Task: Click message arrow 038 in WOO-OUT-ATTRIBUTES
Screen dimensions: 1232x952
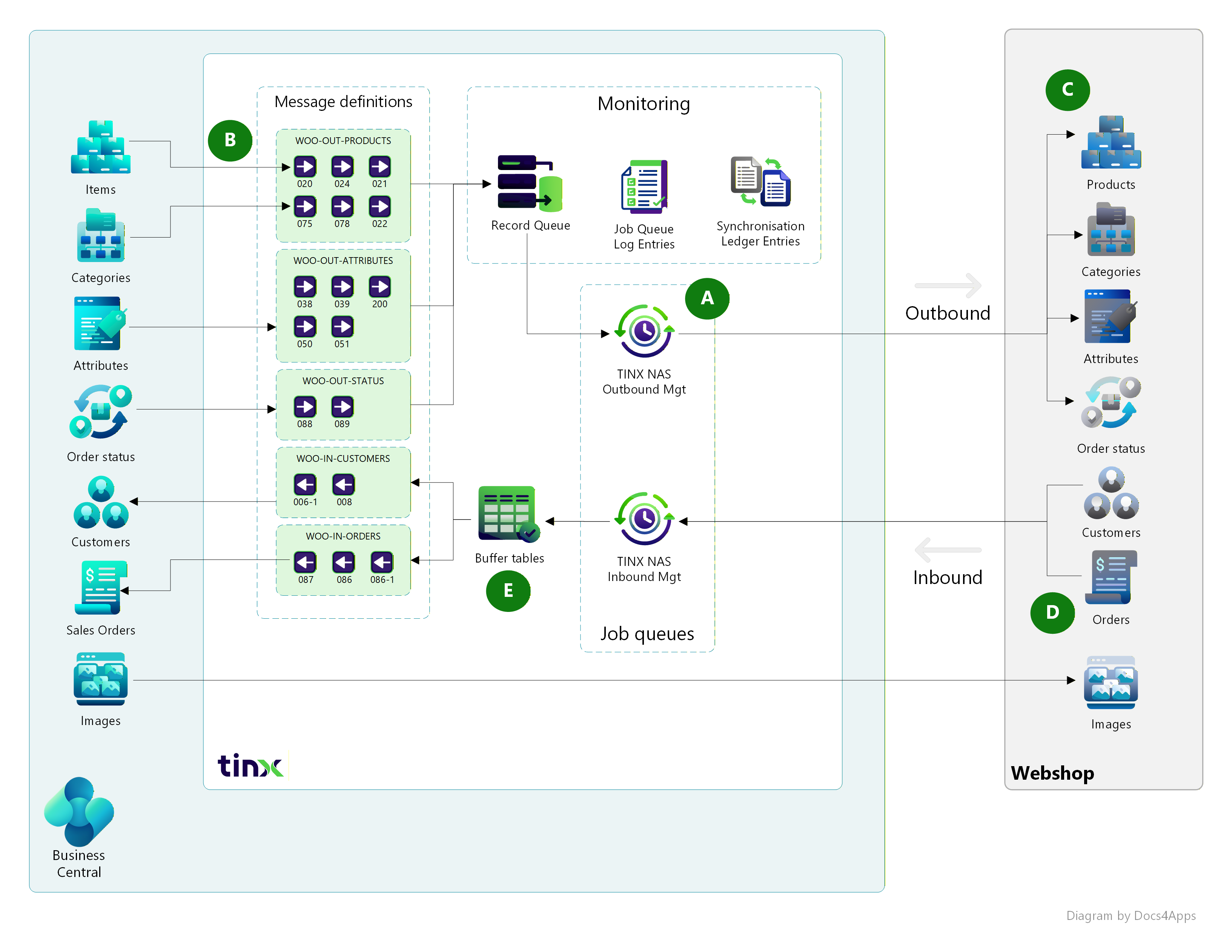Action: point(305,287)
